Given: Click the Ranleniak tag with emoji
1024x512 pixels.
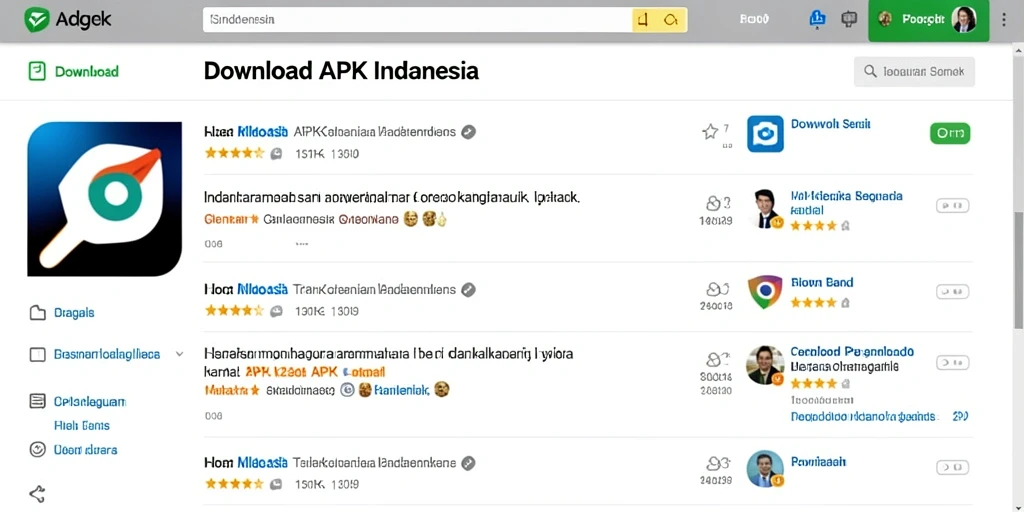Looking at the screenshot, I should 404,391.
